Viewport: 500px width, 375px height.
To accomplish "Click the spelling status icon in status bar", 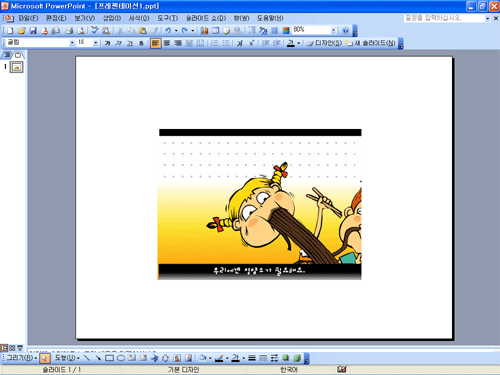I will (x=342, y=369).
